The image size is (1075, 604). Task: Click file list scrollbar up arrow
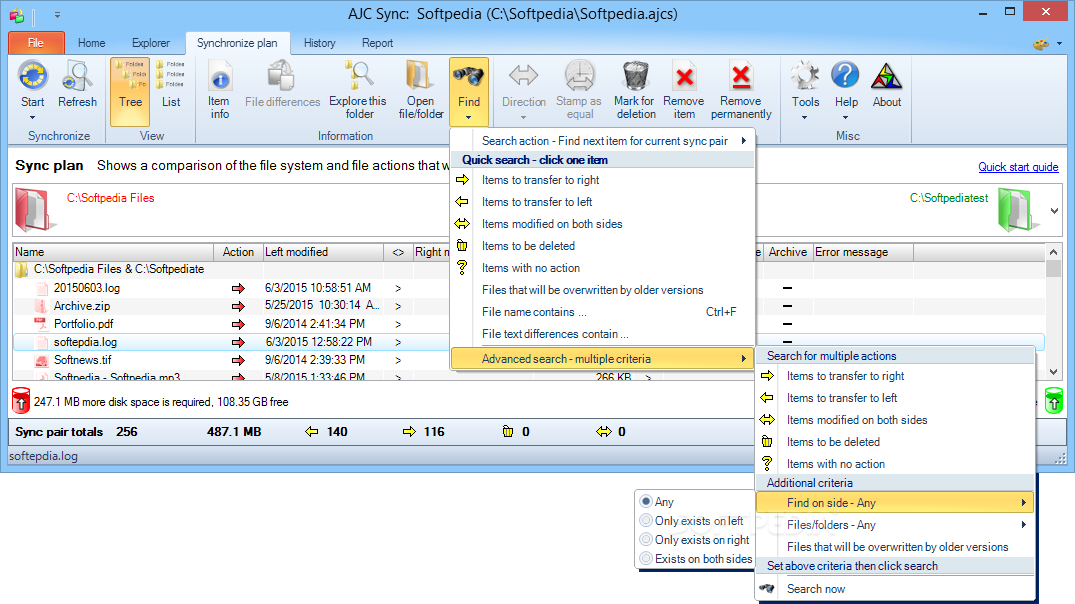point(1054,252)
